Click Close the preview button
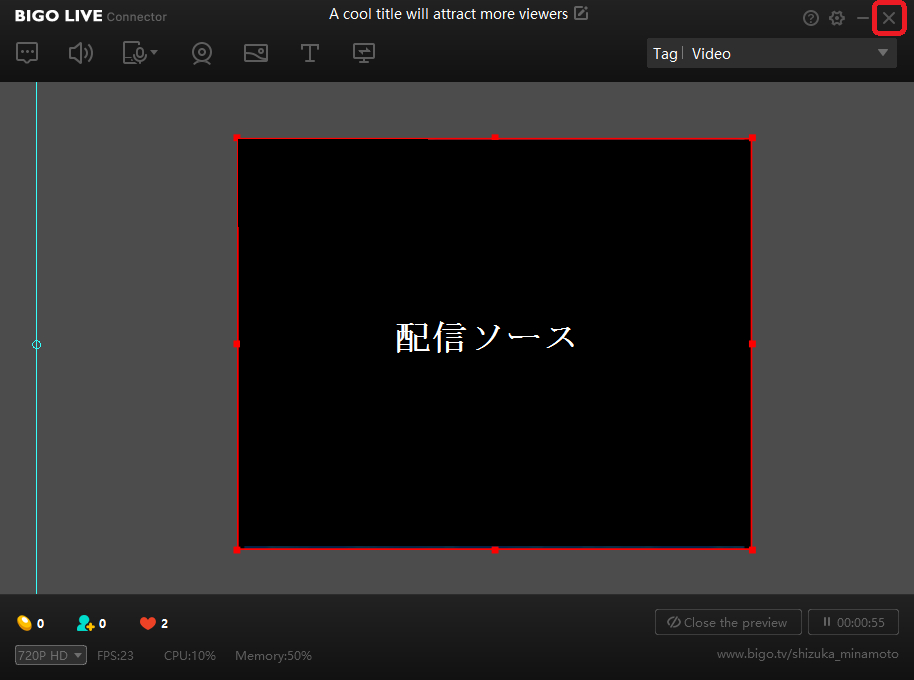Viewport: 914px width, 680px height. pos(728,622)
